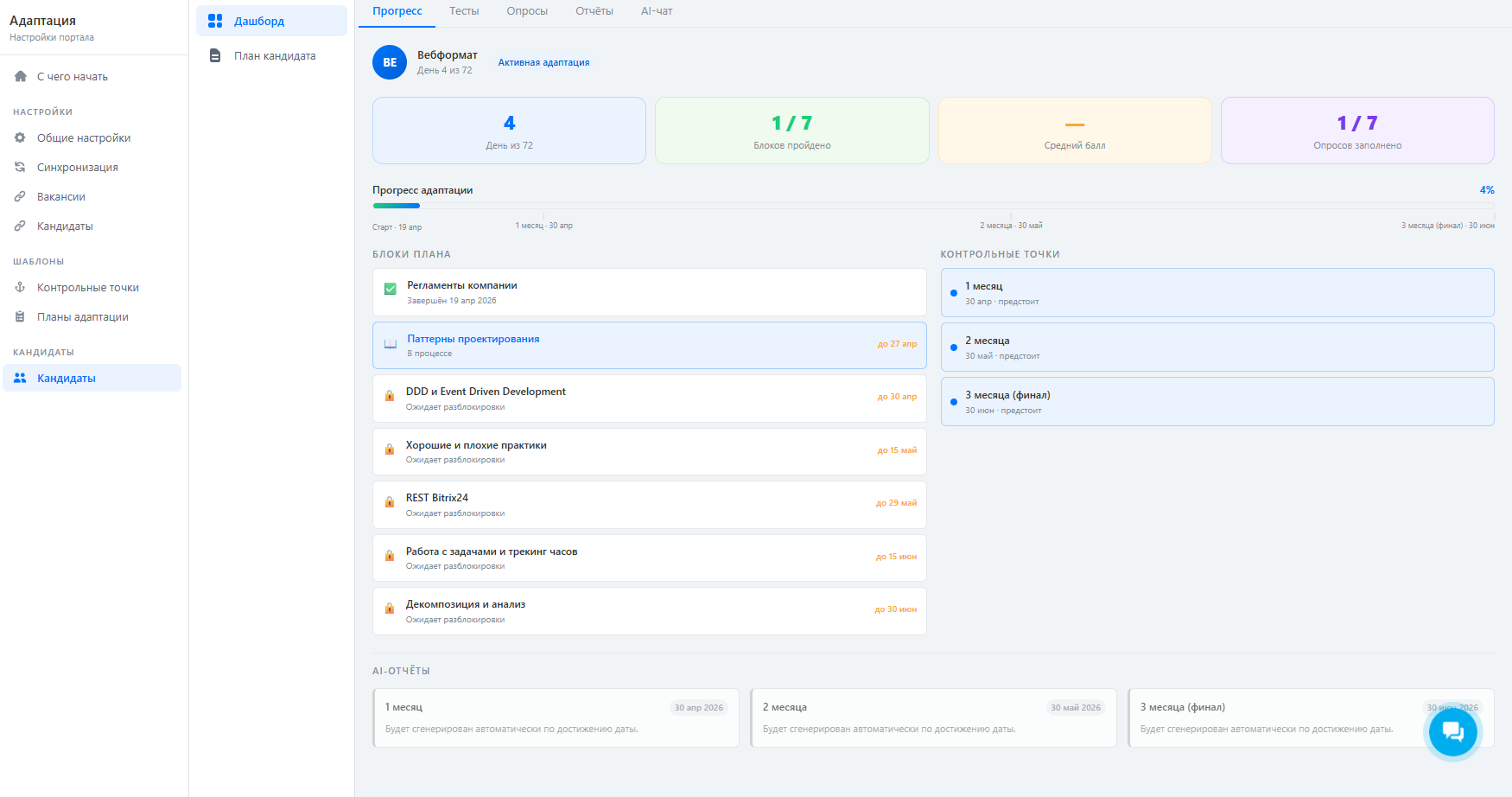Expand the DDD и Event Driven Development block

coord(649,398)
